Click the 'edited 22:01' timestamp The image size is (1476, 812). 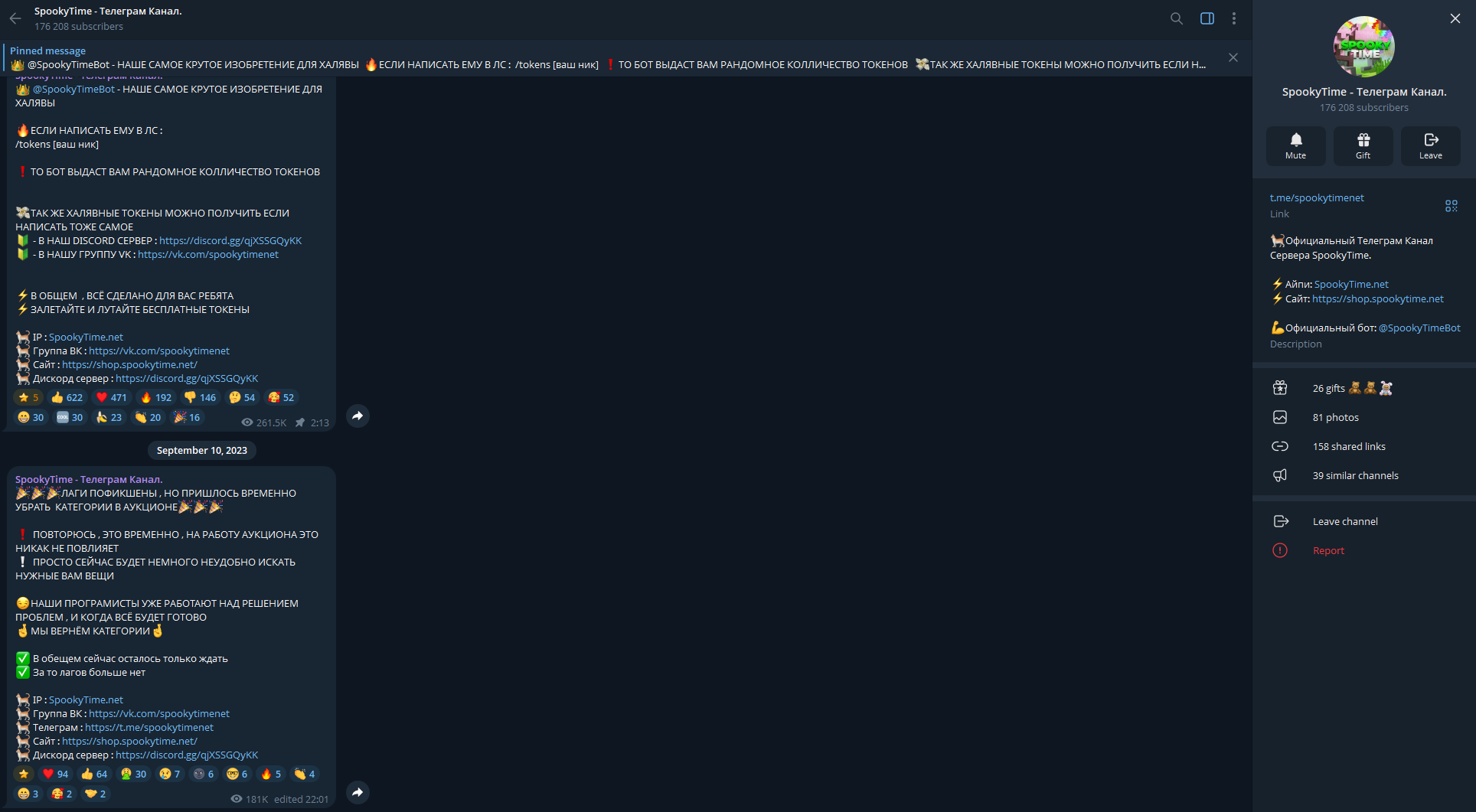pos(301,799)
